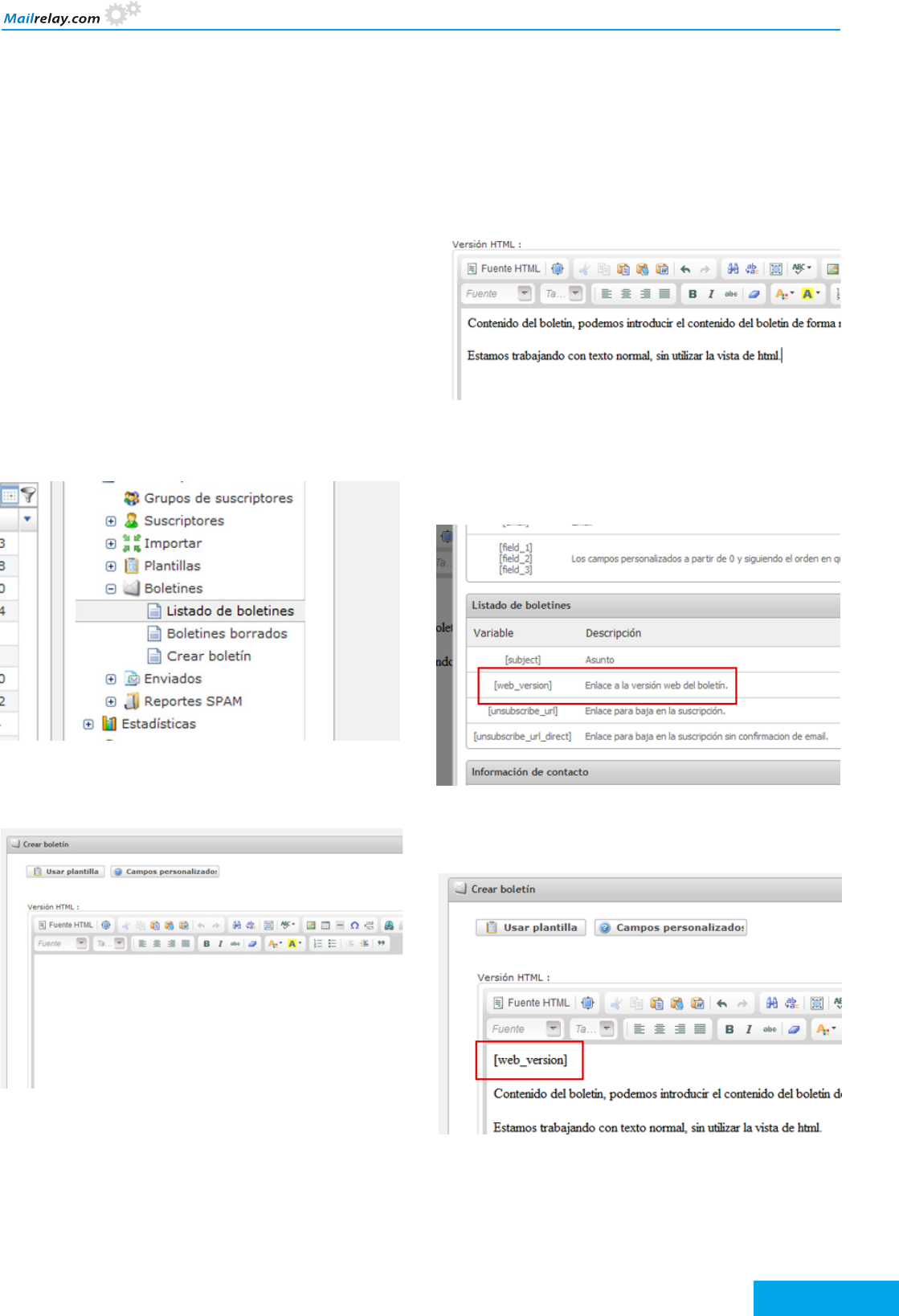Viewport: 899px width, 1316px height.
Task: Open text color picker in editor without Crear boletín header
Action: tap(784, 294)
